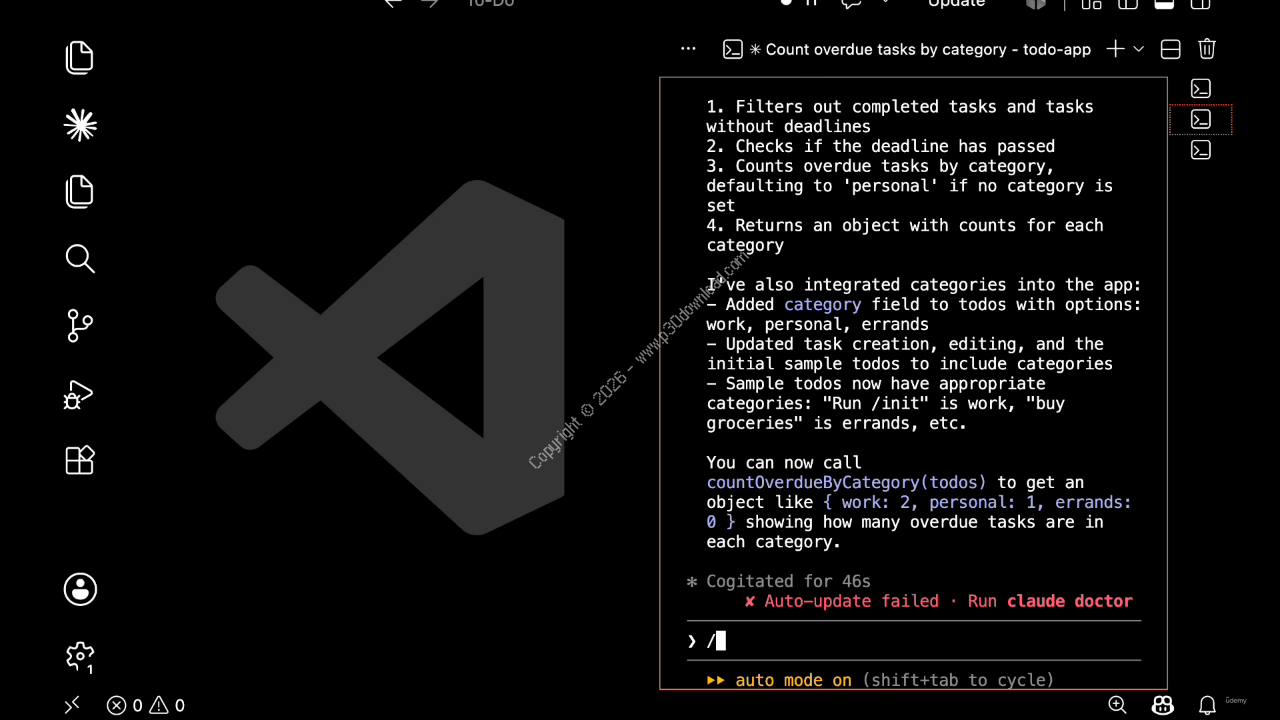The height and width of the screenshot is (720, 1280).
Task: Click the 'Sample todos now have appropriate' line
Action: [x=875, y=383]
